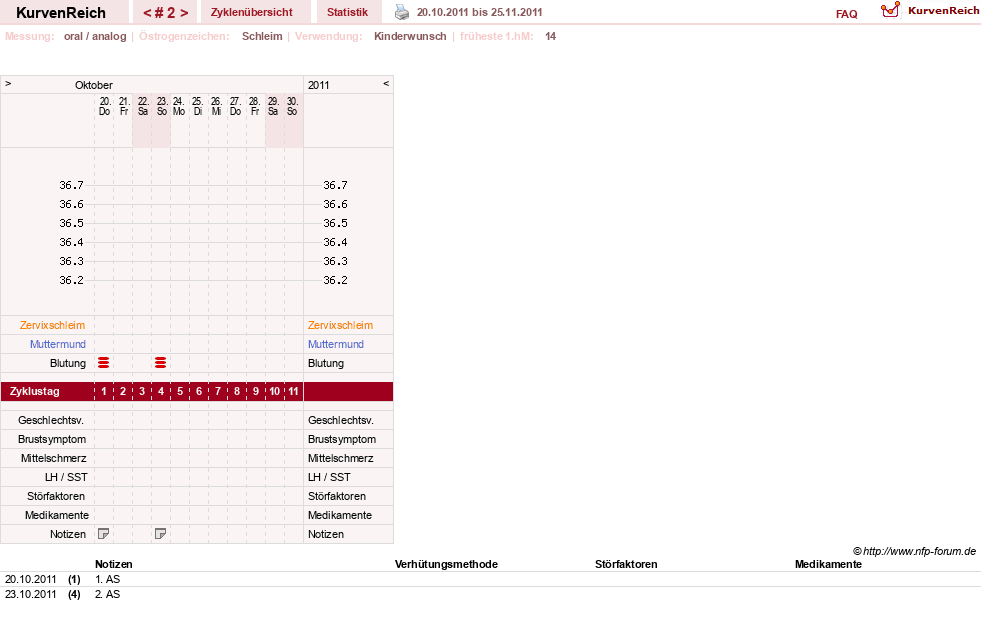Image resolution: width=981 pixels, height=623 pixels.
Task: Click the Verhütungsmethode column header
Action: pyautogui.click(x=446, y=564)
